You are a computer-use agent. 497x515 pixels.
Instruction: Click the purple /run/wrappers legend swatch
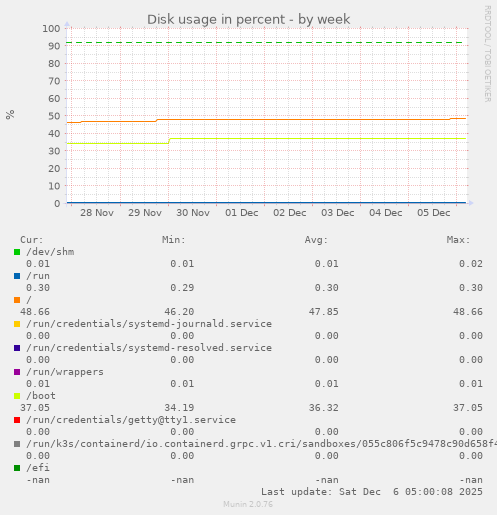17,372
